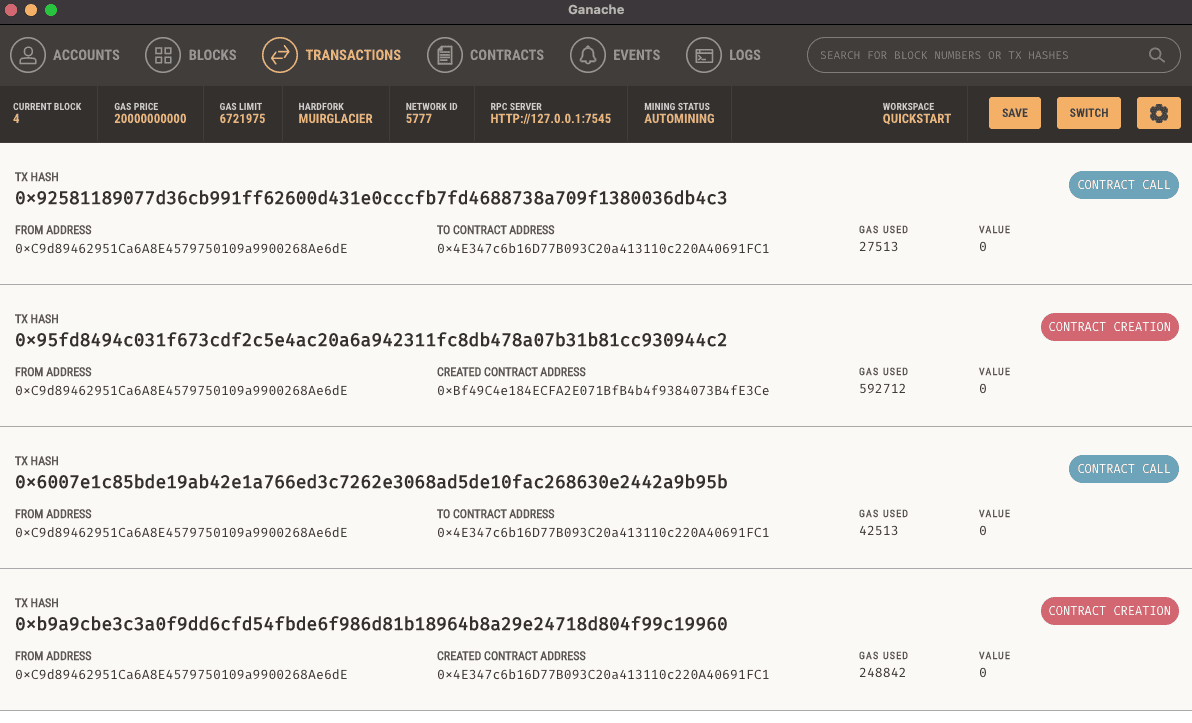1192x723 pixels.
Task: Click the search magnifier icon
Action: tap(1157, 55)
